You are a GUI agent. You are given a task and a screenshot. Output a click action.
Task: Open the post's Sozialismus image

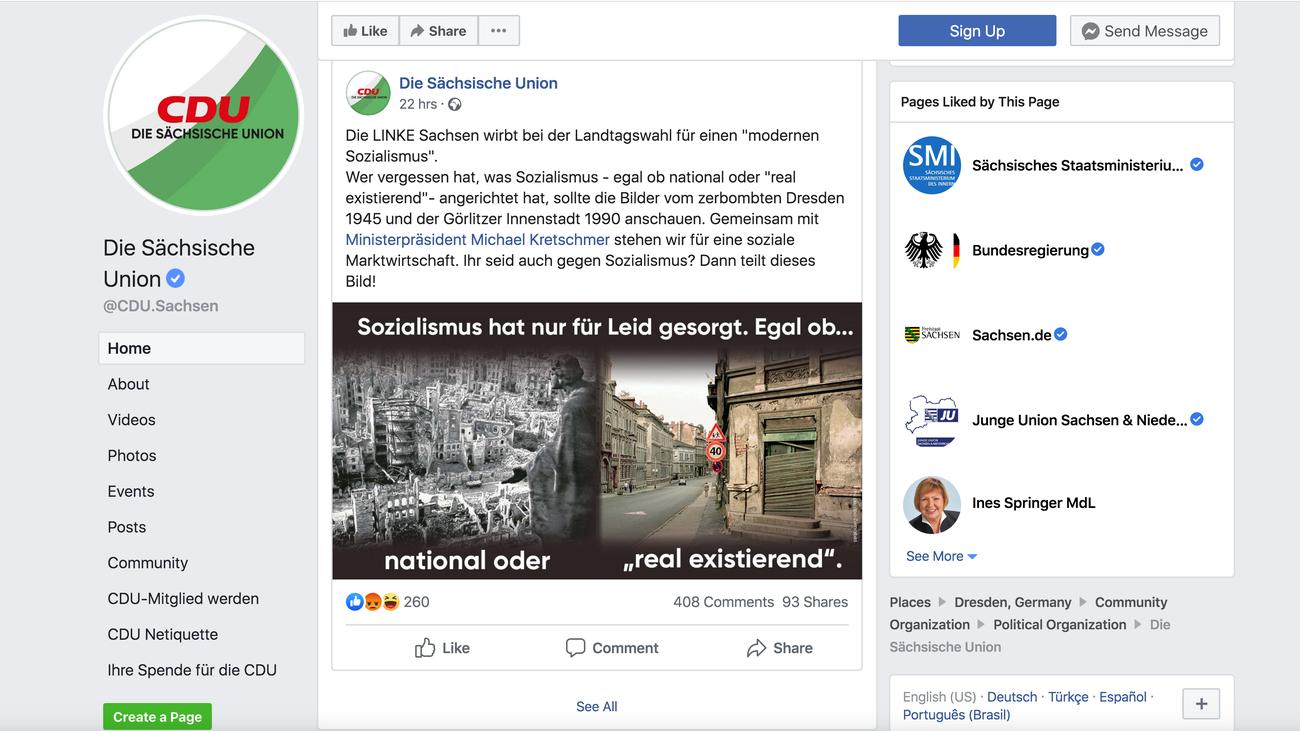[x=597, y=441]
